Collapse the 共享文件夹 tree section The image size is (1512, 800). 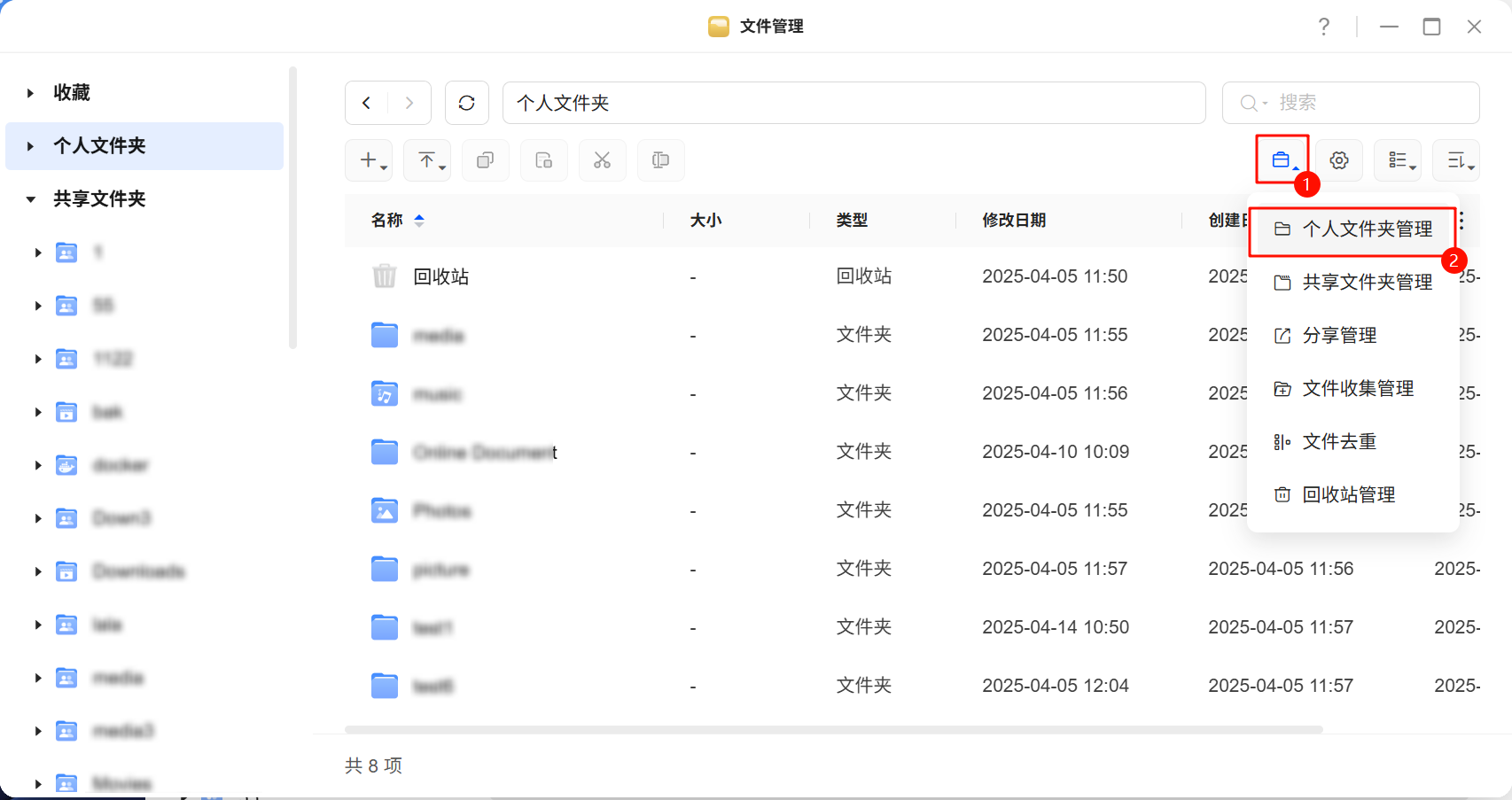point(31,199)
